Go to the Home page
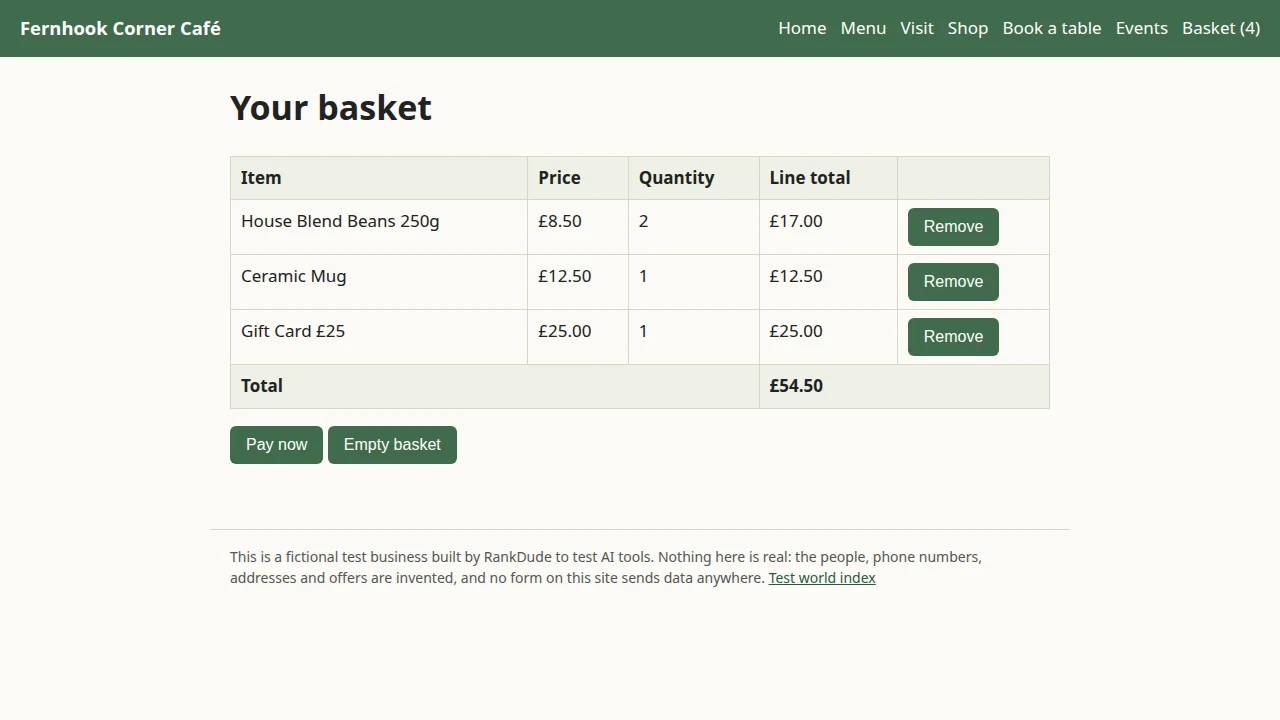1280x720 pixels. coord(802,28)
